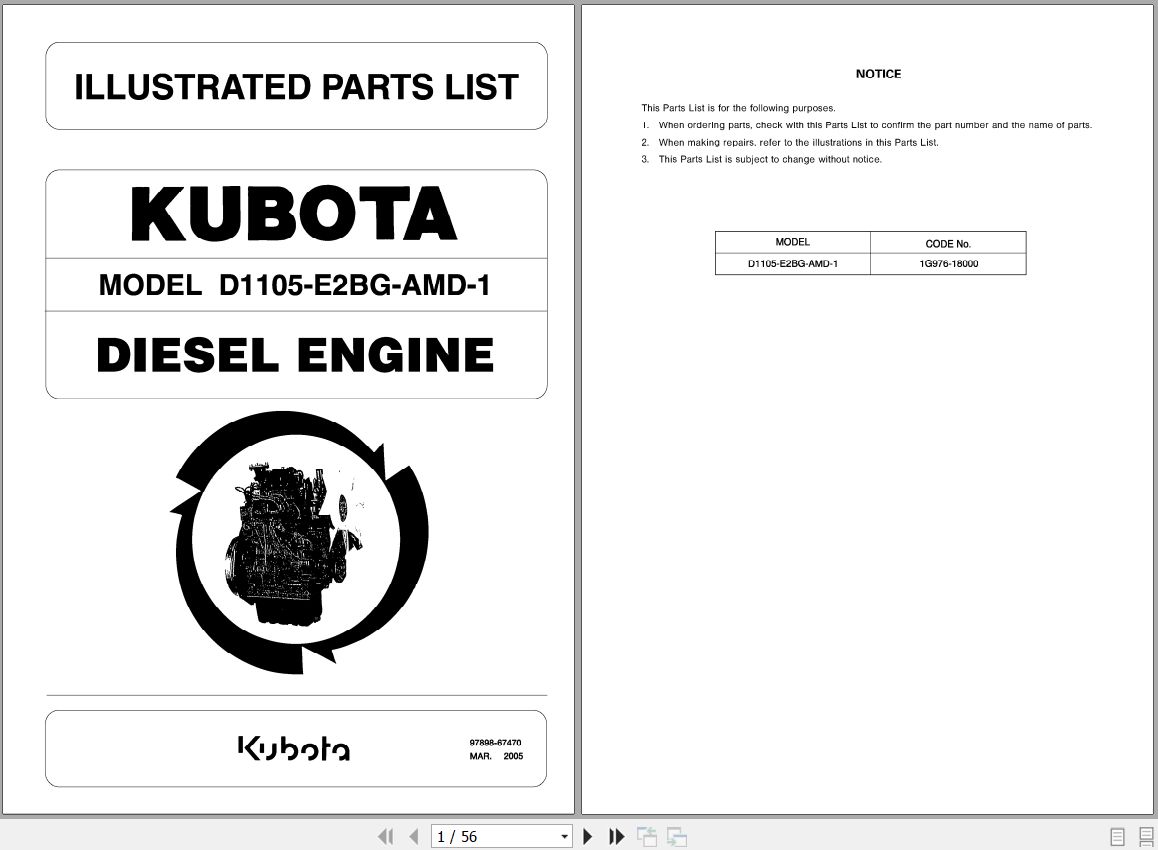Screen dimensions: 1158x850
Task: Click the table cell D1105-E2BG-AMD-1
Action: [x=792, y=264]
